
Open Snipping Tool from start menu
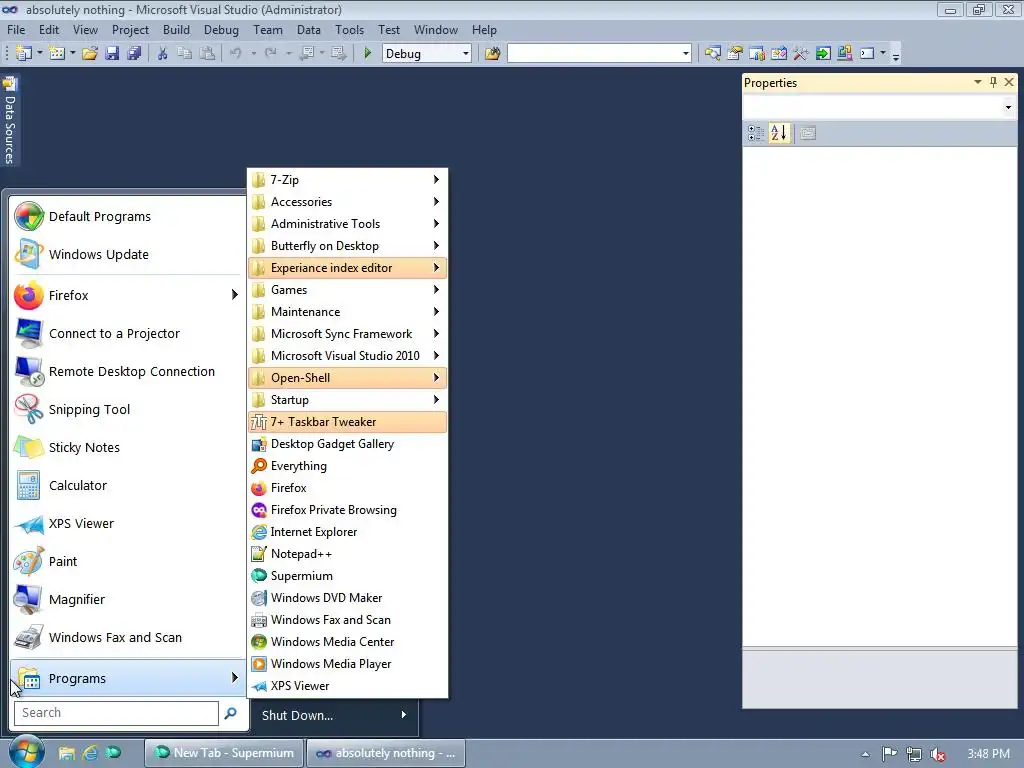127,409
